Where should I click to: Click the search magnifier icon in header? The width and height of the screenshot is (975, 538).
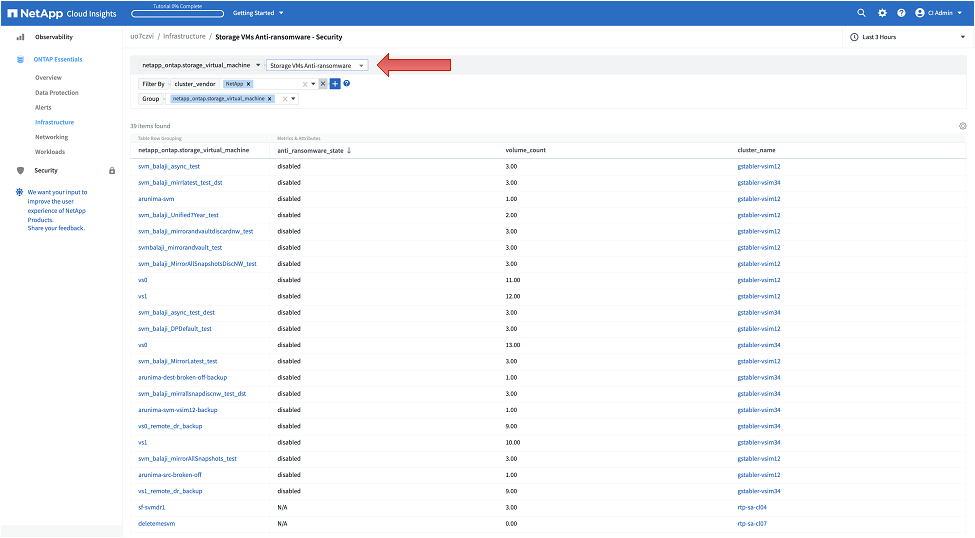862,13
